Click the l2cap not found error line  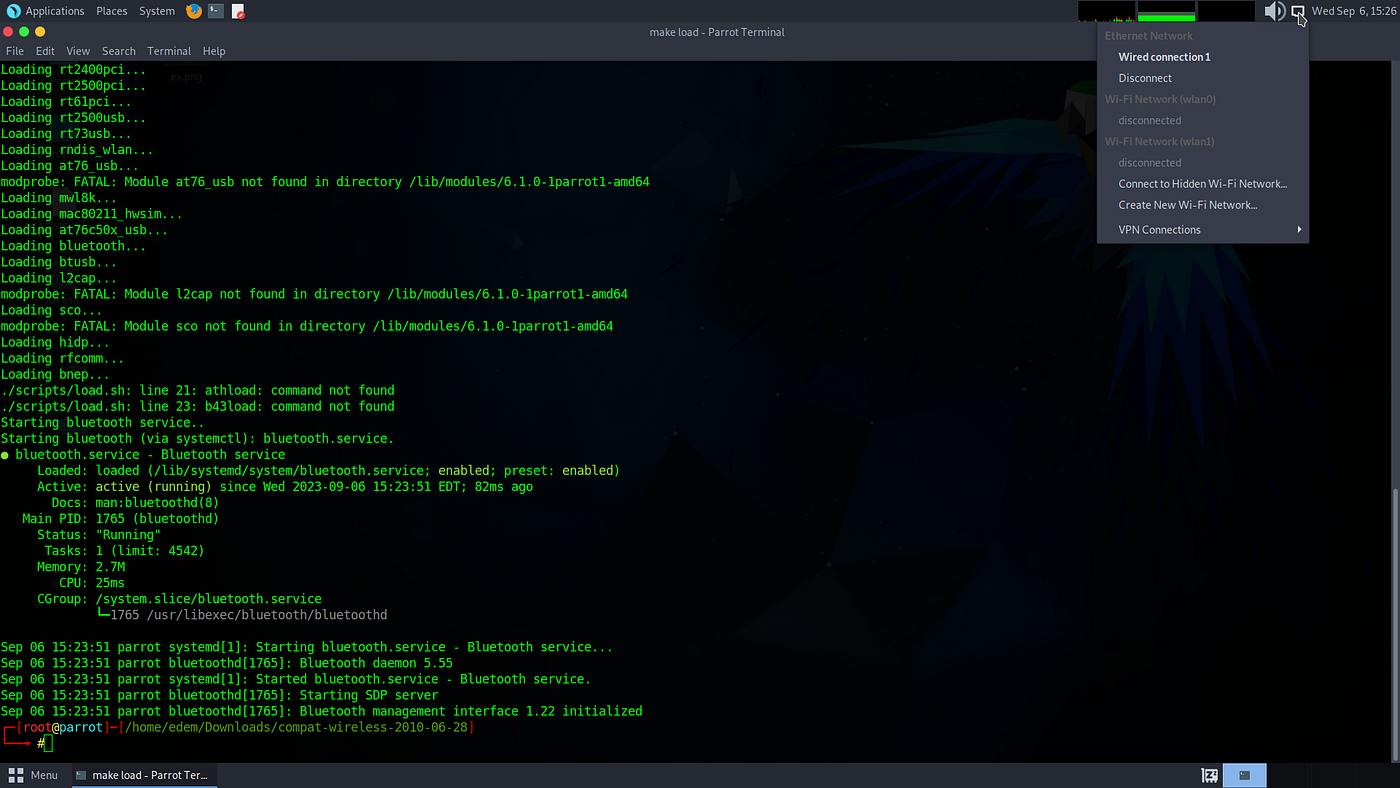pos(314,294)
